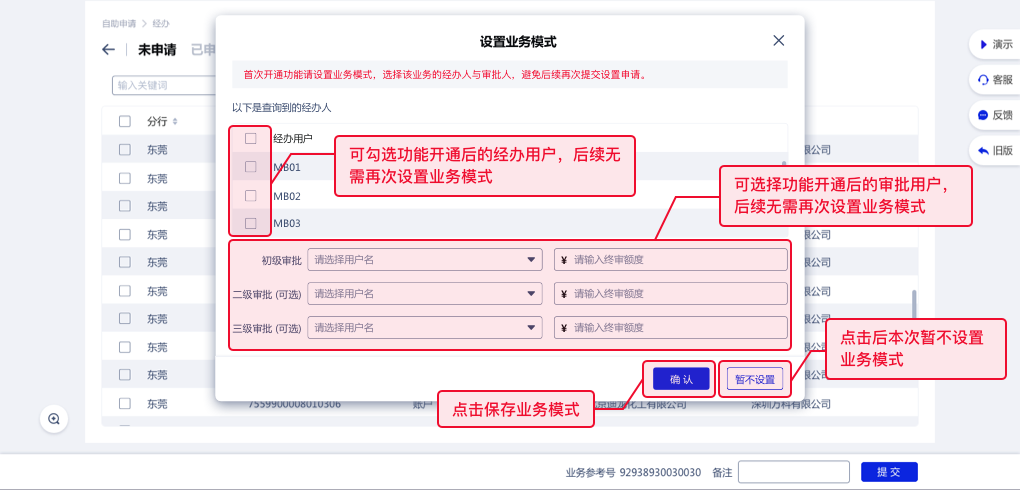Click the zoom magnifier icon at bottom left
This screenshot has height=490, width=1020.
click(54, 419)
